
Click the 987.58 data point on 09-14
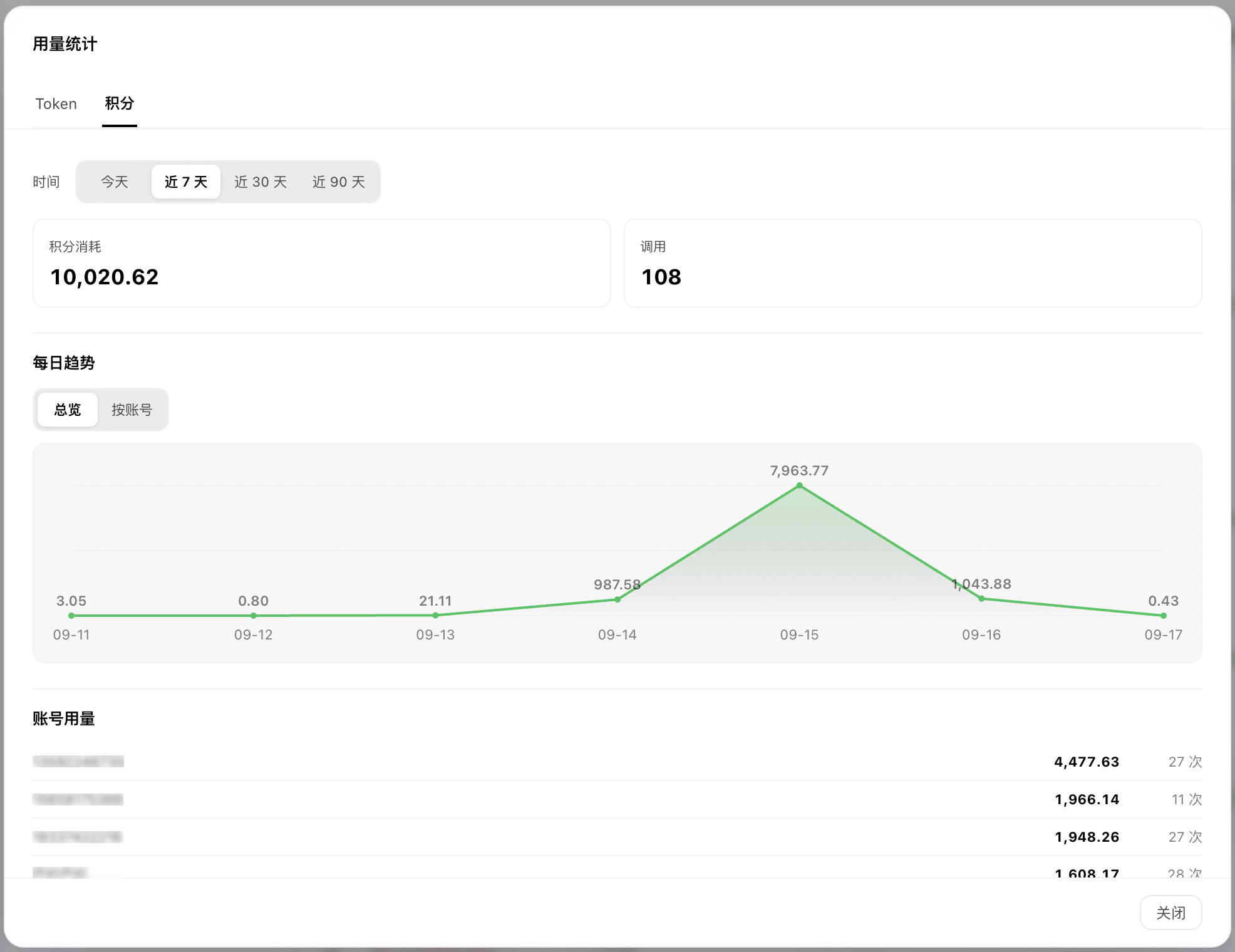(617, 599)
